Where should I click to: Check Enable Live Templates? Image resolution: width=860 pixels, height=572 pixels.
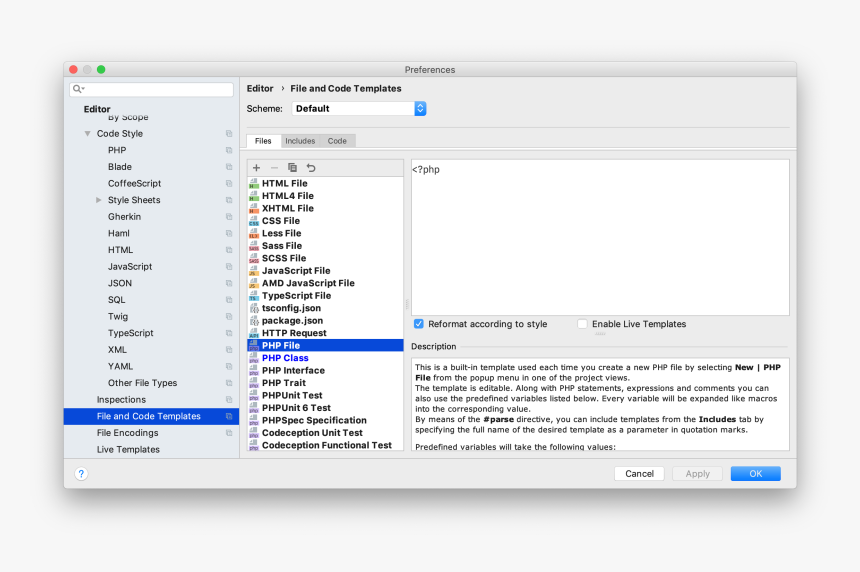pyautogui.click(x=582, y=324)
